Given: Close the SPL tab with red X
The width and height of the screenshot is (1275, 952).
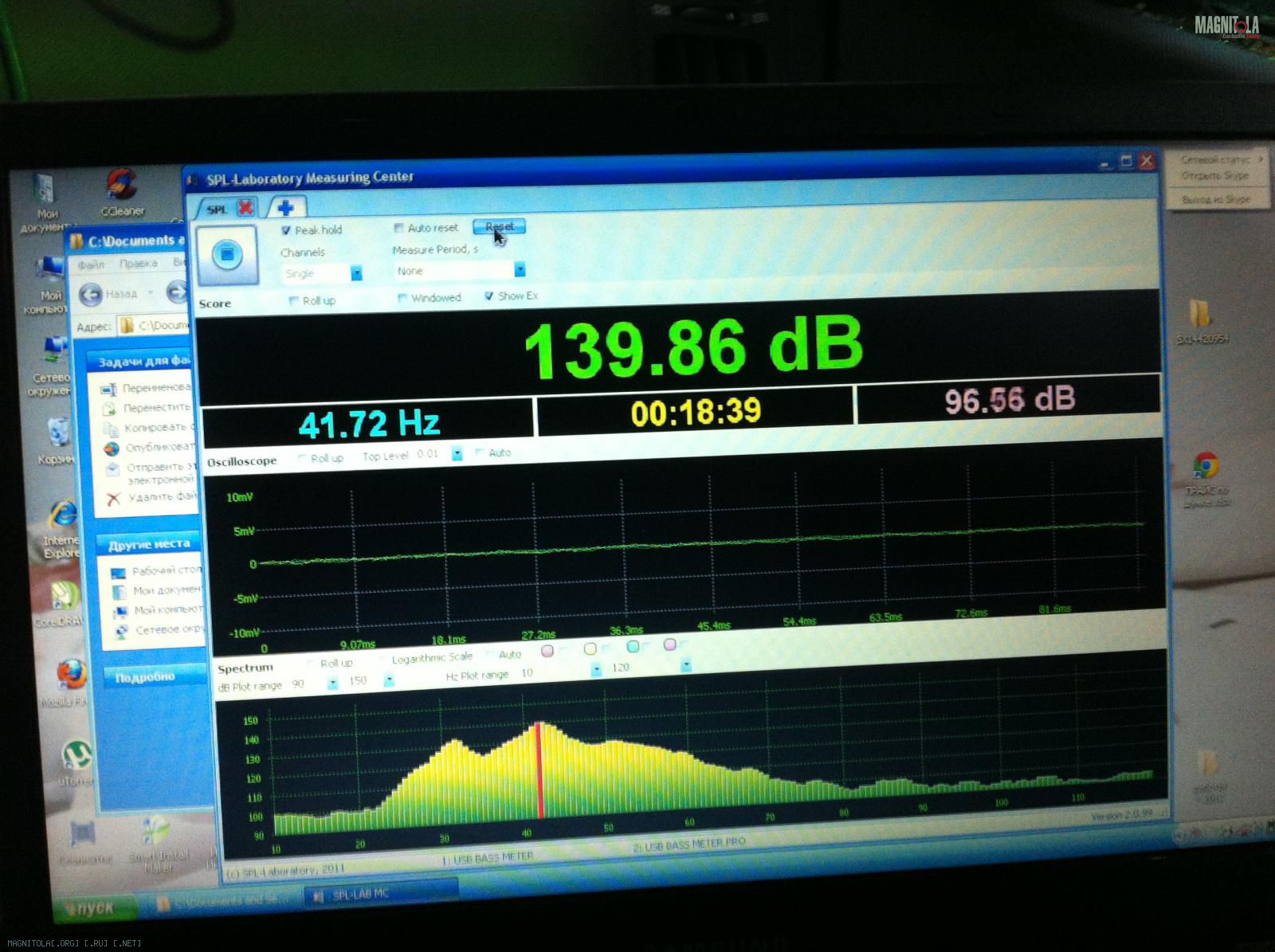Looking at the screenshot, I should tap(245, 208).
